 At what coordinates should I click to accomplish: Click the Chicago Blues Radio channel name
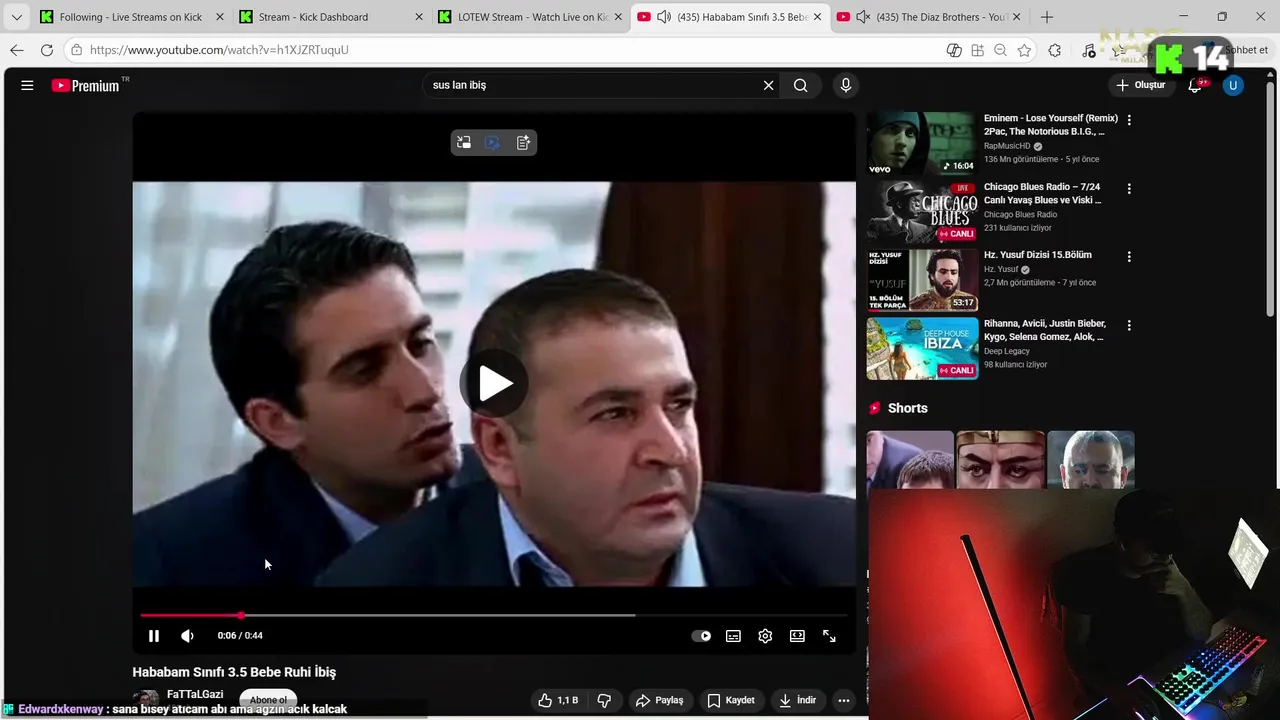pyautogui.click(x=1020, y=214)
